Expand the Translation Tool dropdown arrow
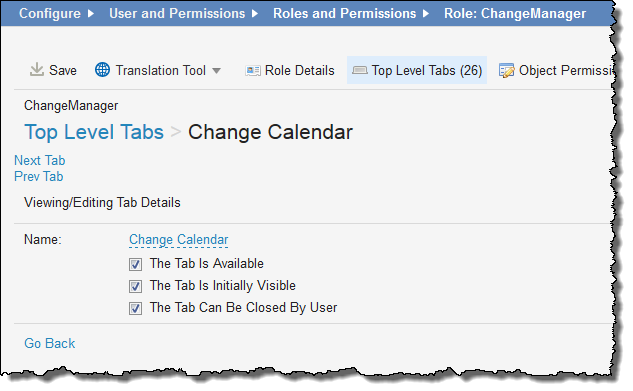633x391 pixels. (216, 71)
